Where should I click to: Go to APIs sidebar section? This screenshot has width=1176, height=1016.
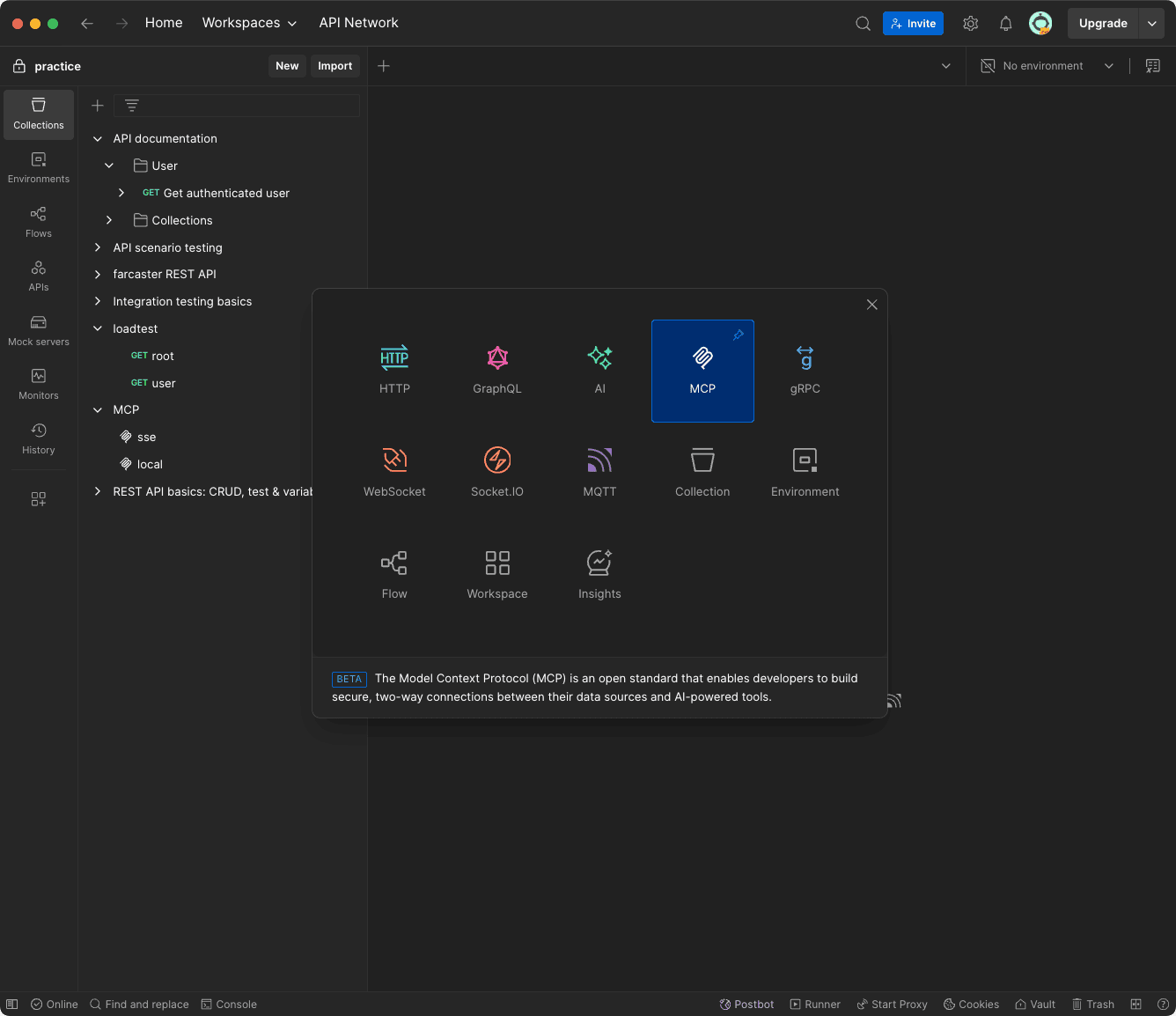(39, 276)
